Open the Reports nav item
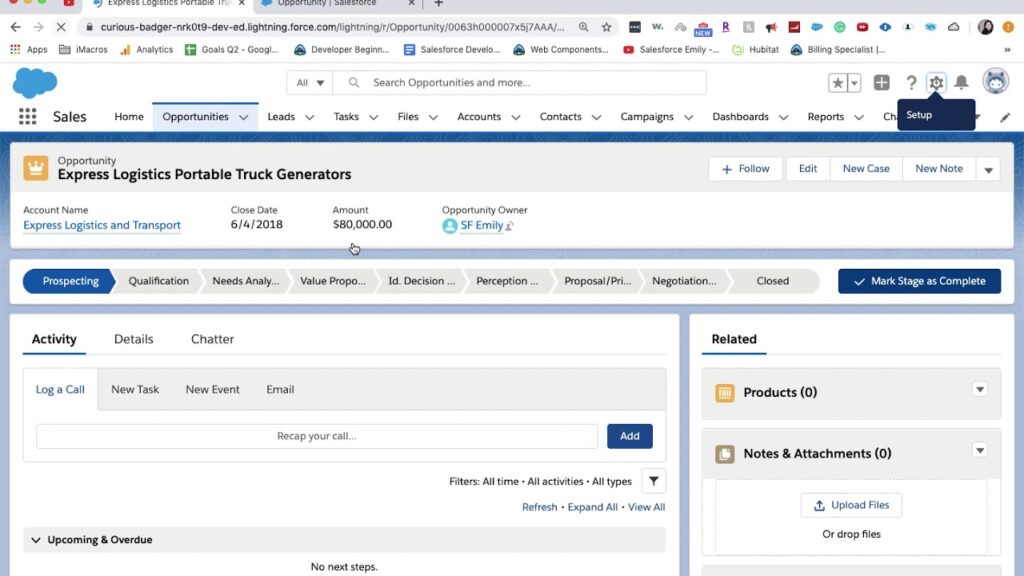The width and height of the screenshot is (1024, 576). (825, 116)
